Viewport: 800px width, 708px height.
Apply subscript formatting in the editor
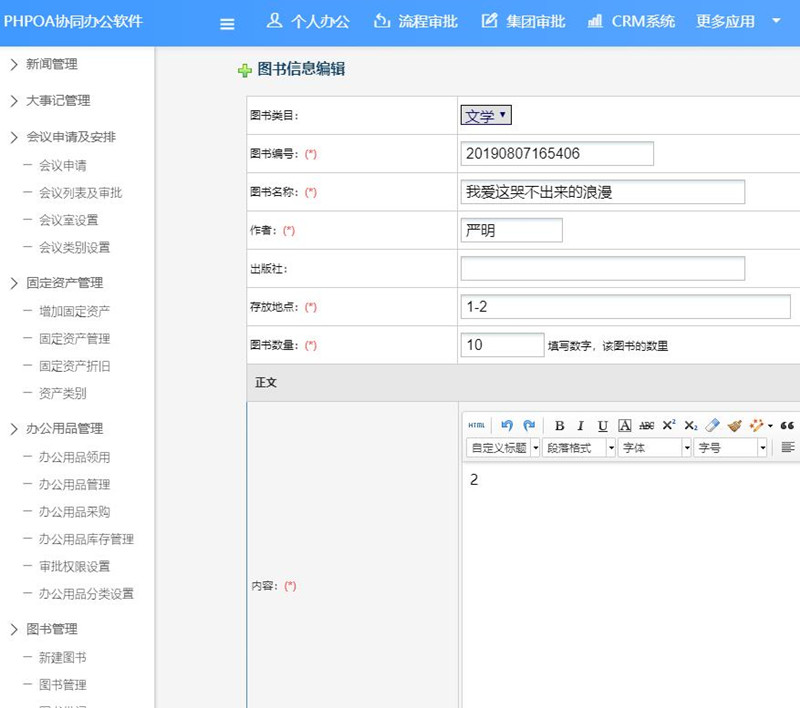pos(691,425)
